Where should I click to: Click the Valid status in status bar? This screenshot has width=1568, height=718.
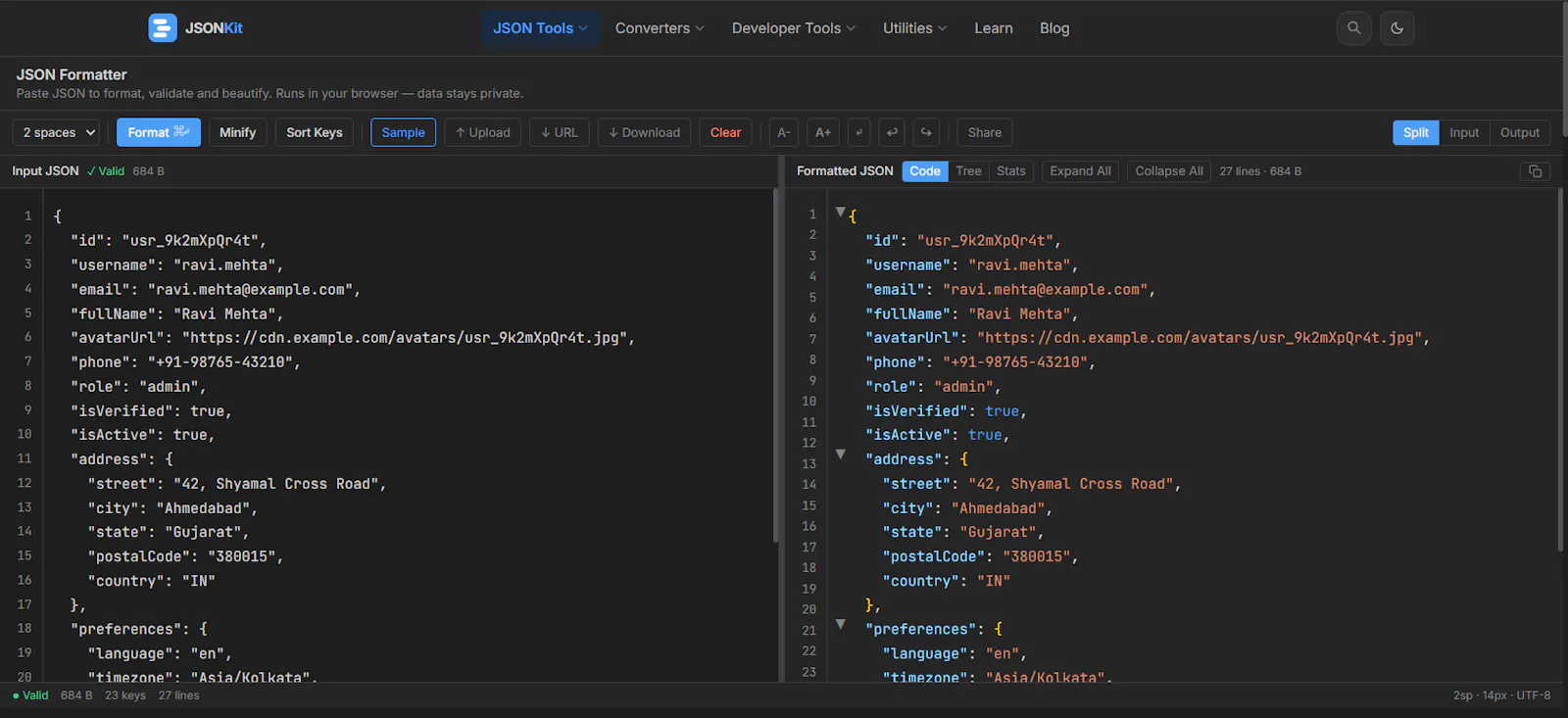point(30,695)
